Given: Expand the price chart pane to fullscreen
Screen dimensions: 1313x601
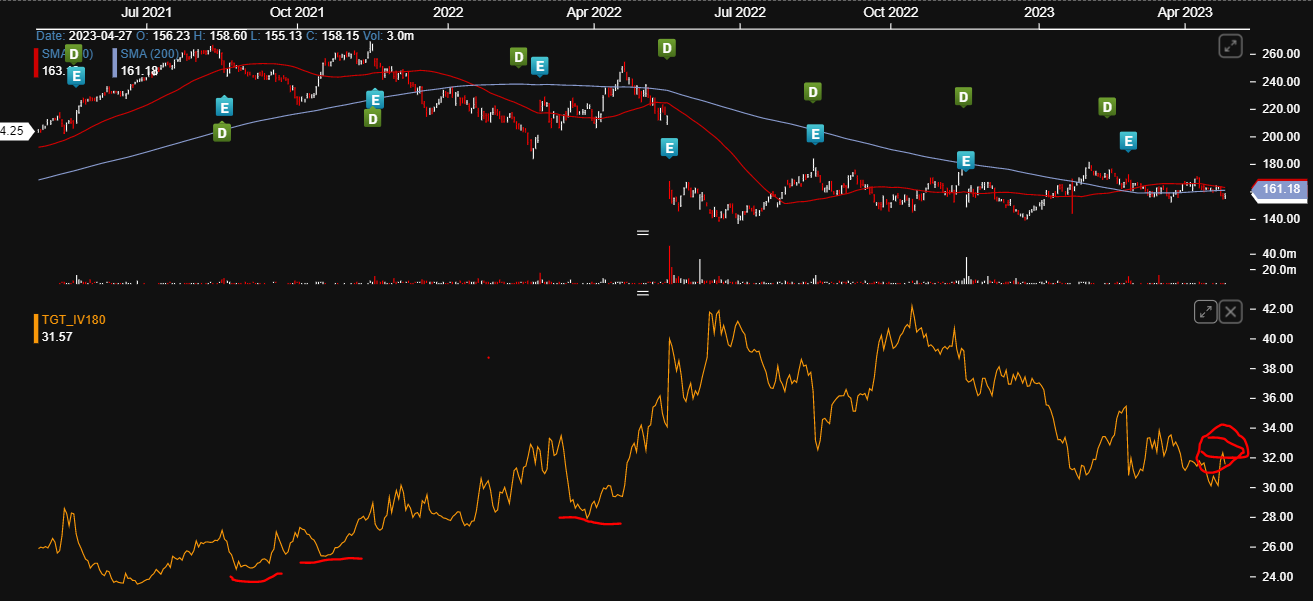Looking at the screenshot, I should pos(1231,46).
